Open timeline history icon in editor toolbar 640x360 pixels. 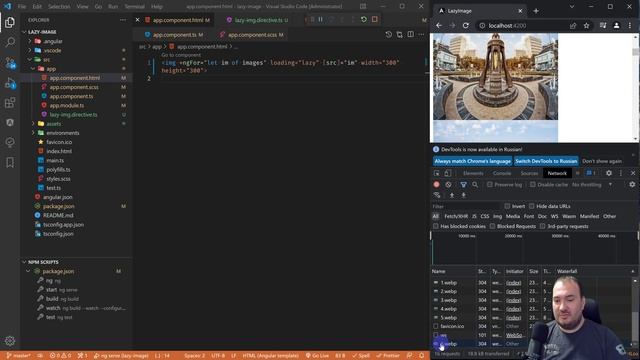coord(389,35)
